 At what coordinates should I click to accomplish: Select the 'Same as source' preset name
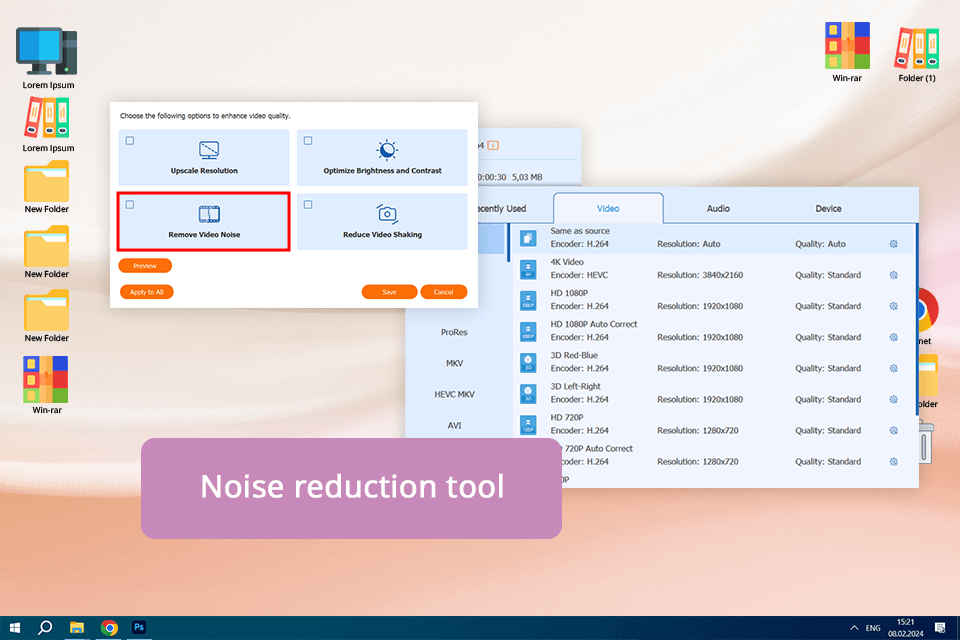click(580, 231)
